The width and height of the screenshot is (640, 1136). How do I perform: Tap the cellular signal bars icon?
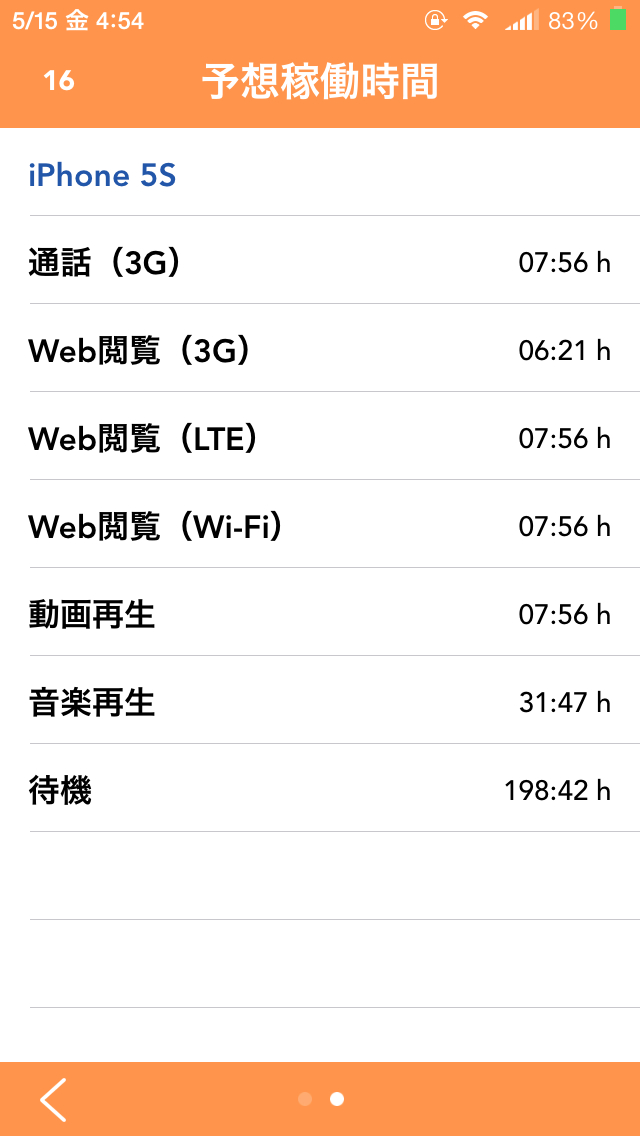[522, 20]
